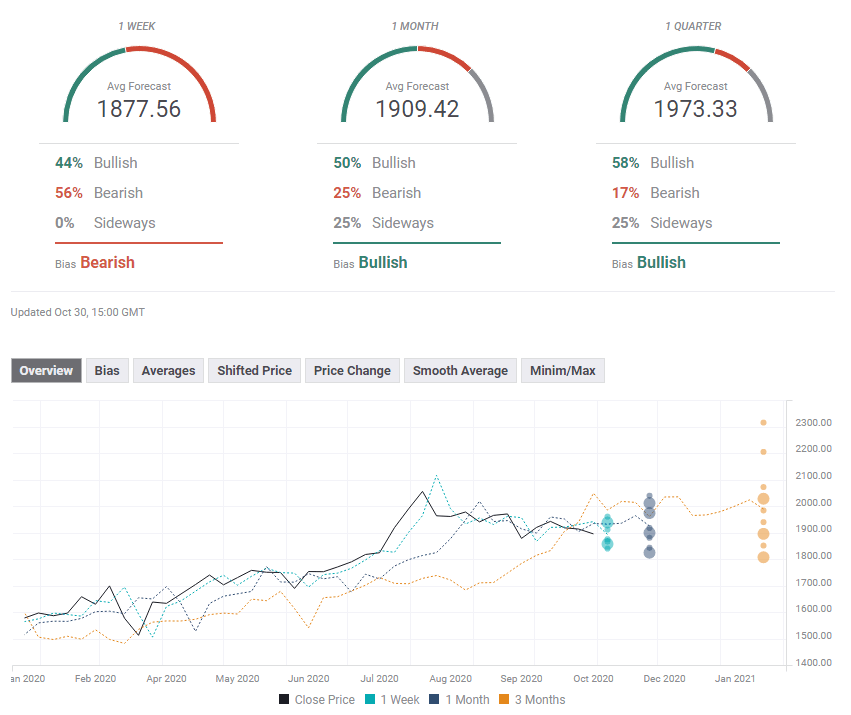Image resolution: width=851 pixels, height=715 pixels.
Task: Toggle the Close Price series in legend
Action: (x=316, y=700)
